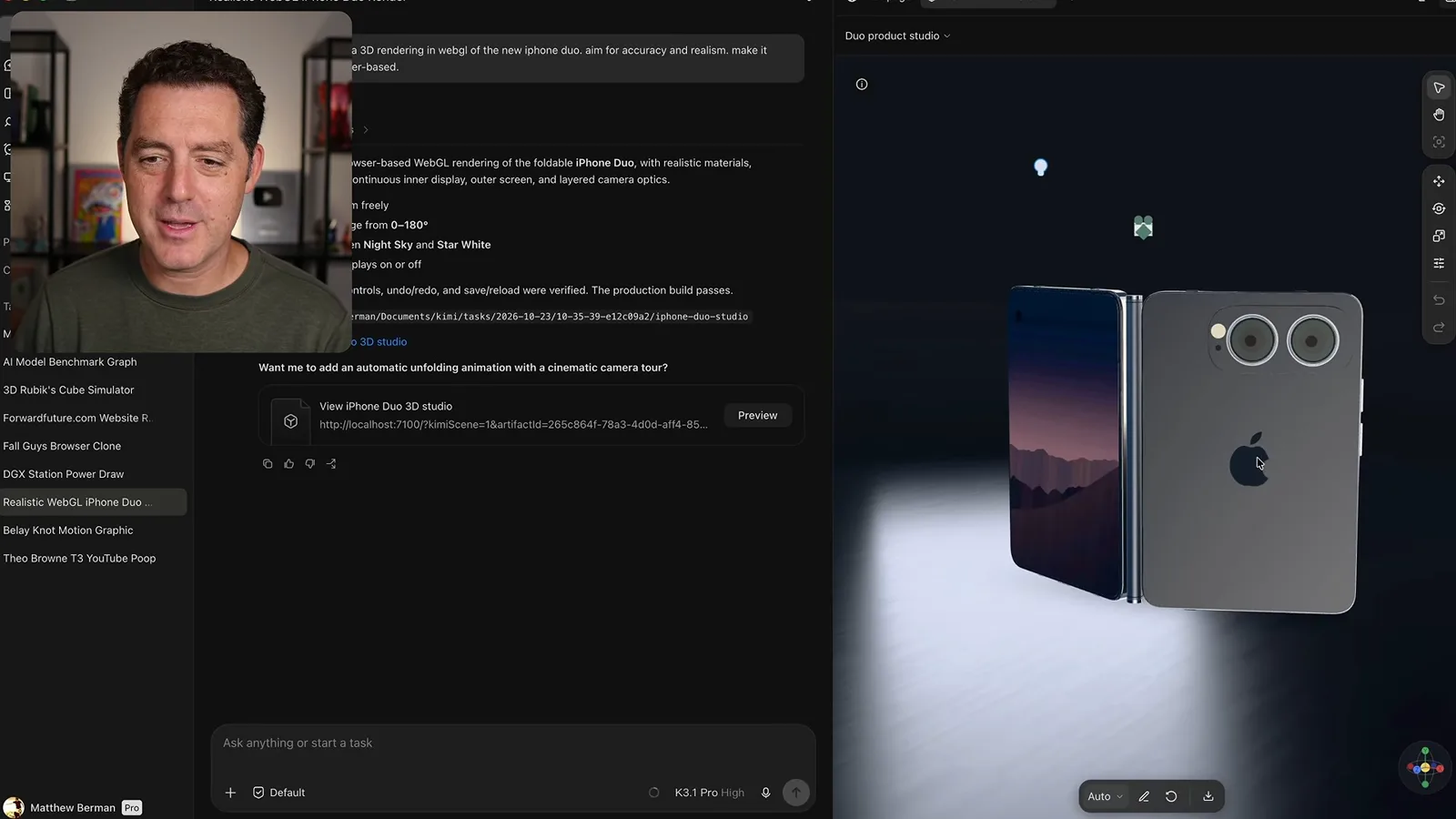Expand the Duo product studio dropdown
This screenshot has width=1456, height=819.
pyautogui.click(x=897, y=35)
